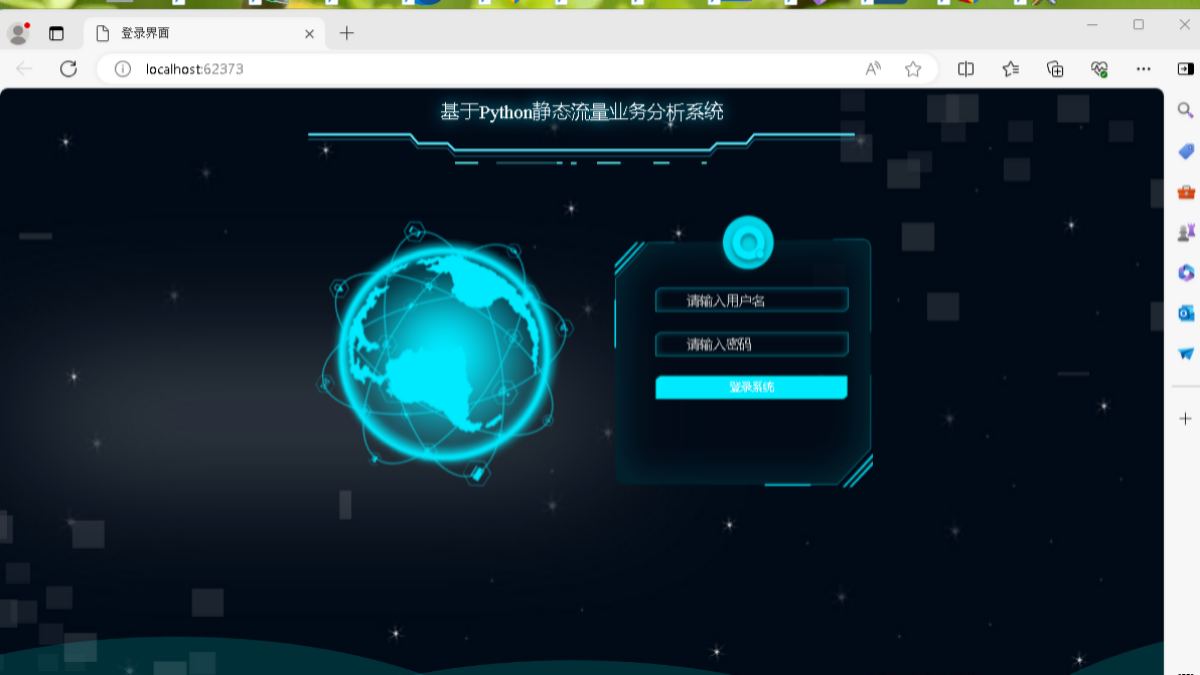Open Games in the sidebar

pyautogui.click(x=1185, y=230)
